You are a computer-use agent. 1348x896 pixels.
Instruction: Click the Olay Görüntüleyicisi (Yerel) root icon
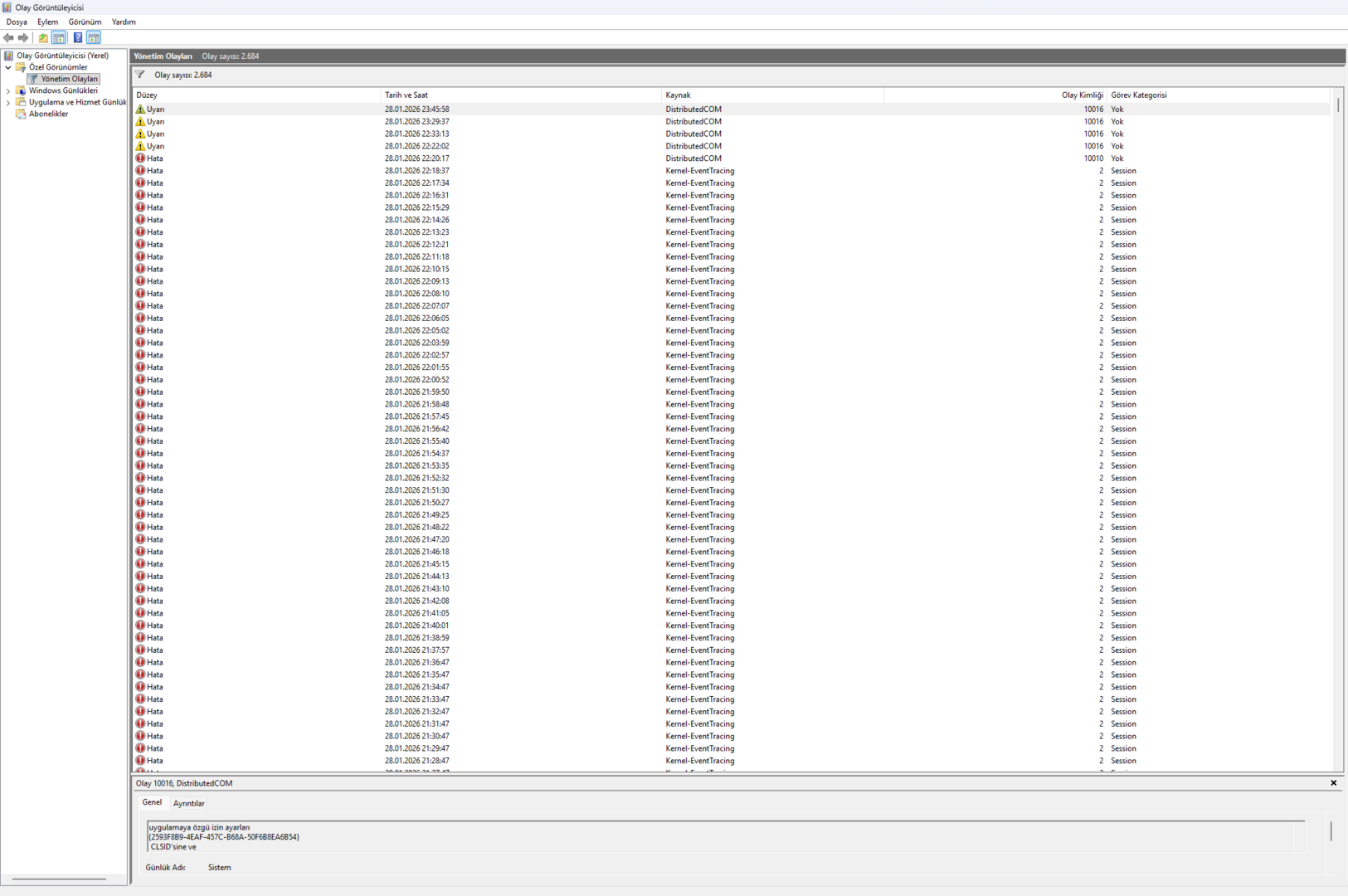coord(8,56)
